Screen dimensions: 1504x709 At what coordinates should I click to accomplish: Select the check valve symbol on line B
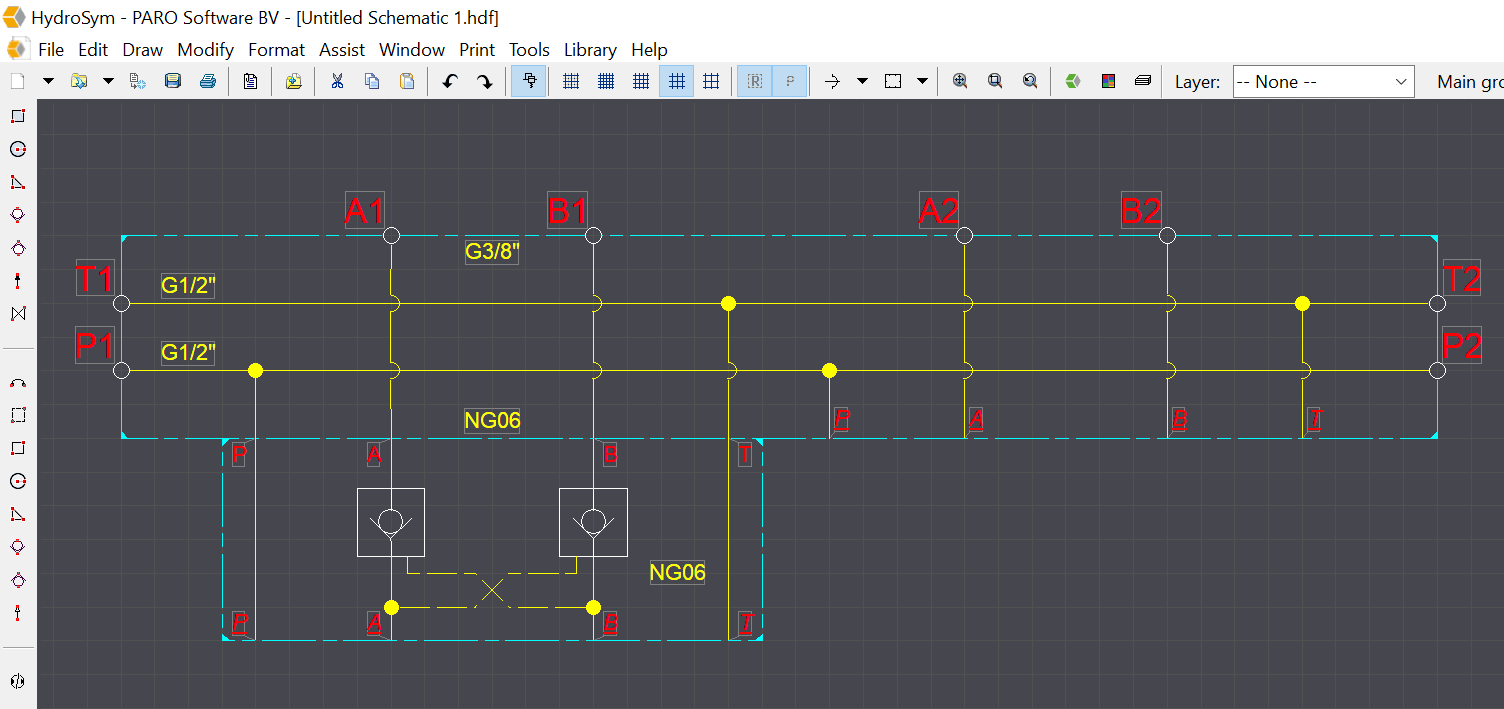(593, 522)
